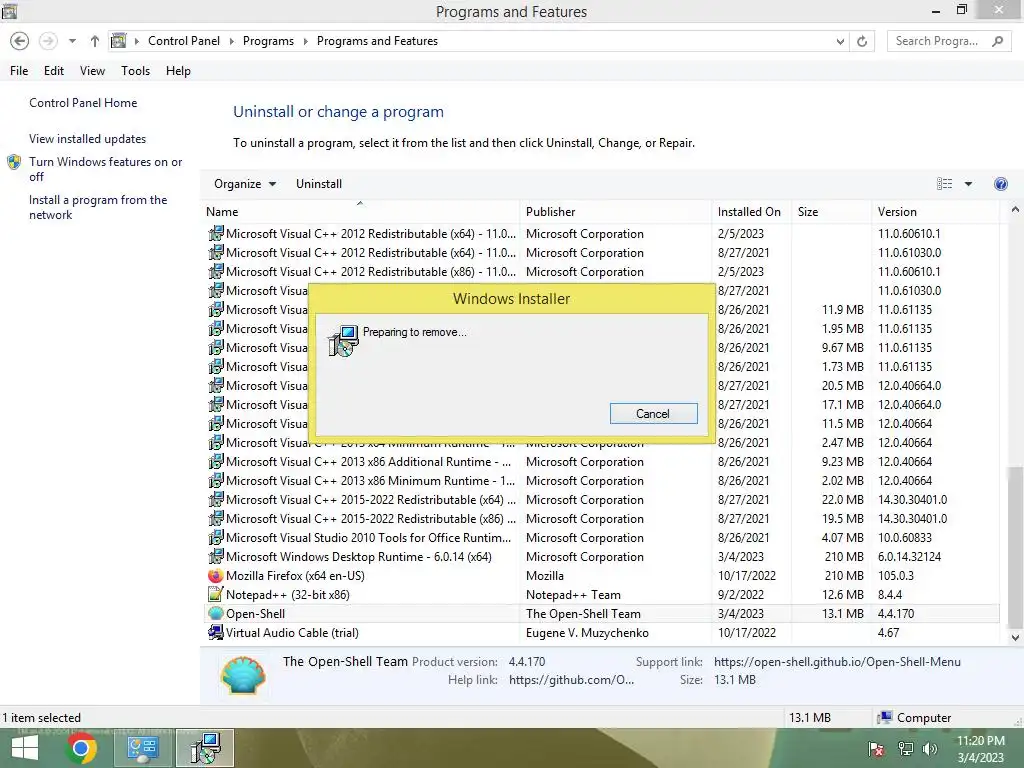Go back with the Back arrow
Image resolution: width=1024 pixels, height=768 pixels.
[x=20, y=41]
